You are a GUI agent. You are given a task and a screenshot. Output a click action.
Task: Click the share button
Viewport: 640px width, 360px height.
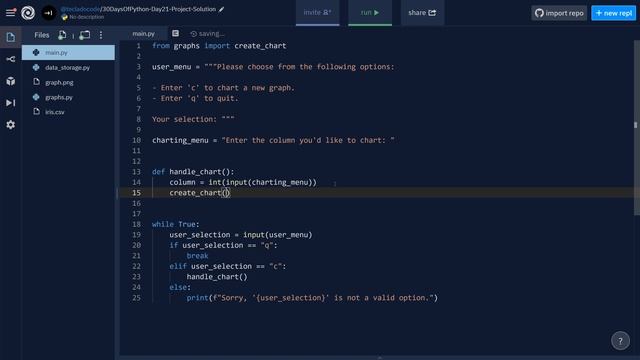pos(422,13)
